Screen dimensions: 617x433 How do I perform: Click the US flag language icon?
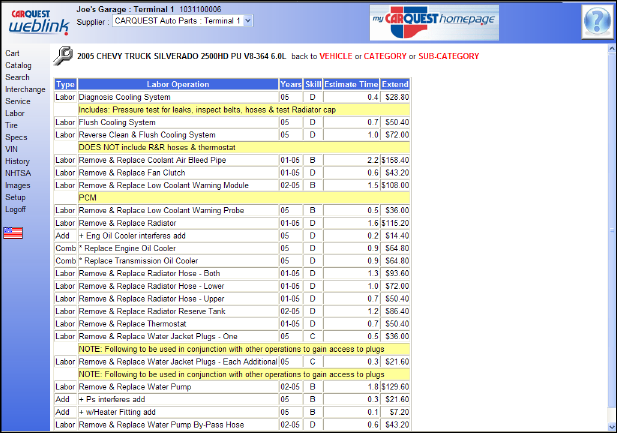tap(13, 233)
